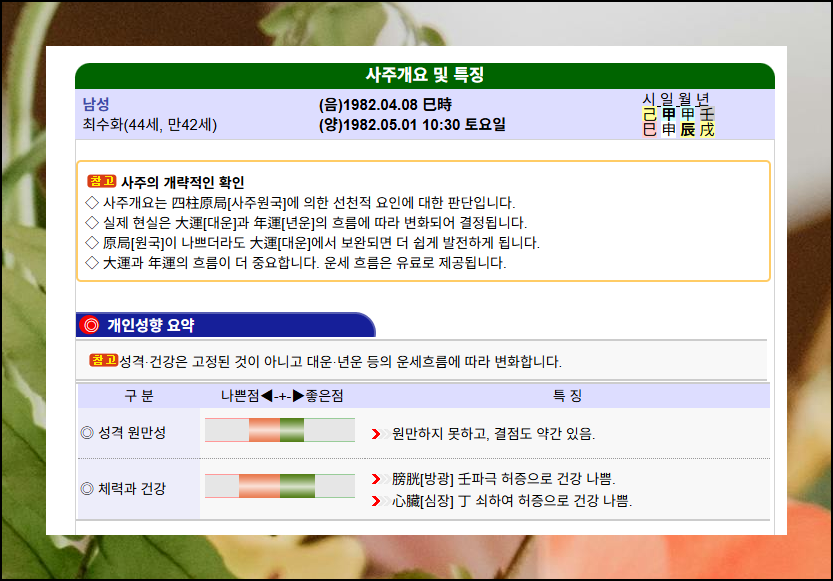Click the 참고 badge before 성격·건강은 고정된
833x581 pixels.
coord(103,361)
